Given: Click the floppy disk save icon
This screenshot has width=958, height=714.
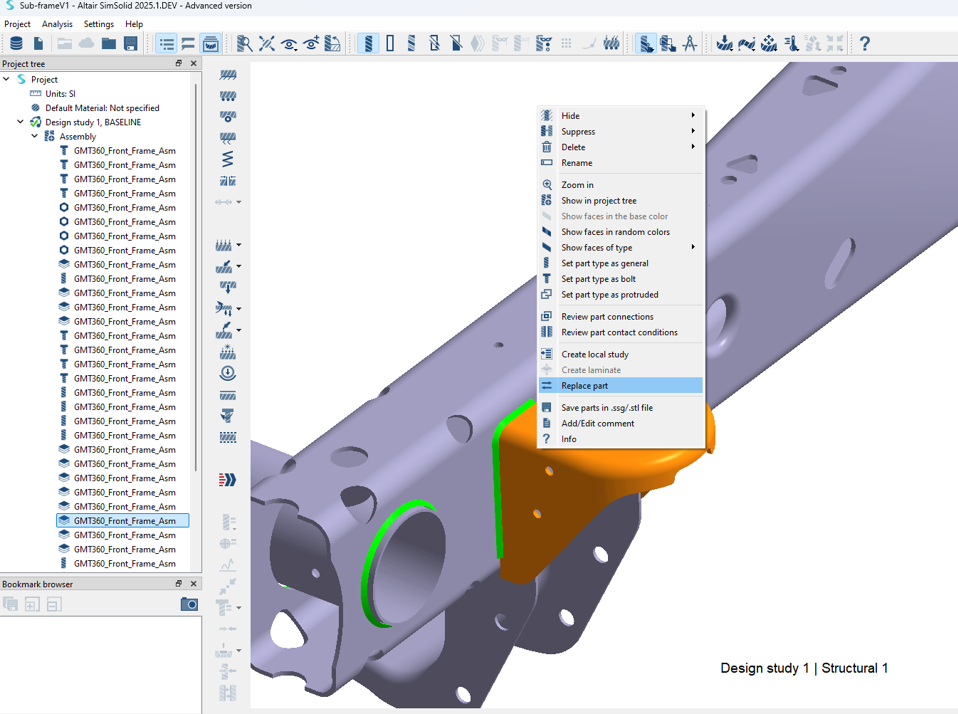Looking at the screenshot, I should coord(130,44).
